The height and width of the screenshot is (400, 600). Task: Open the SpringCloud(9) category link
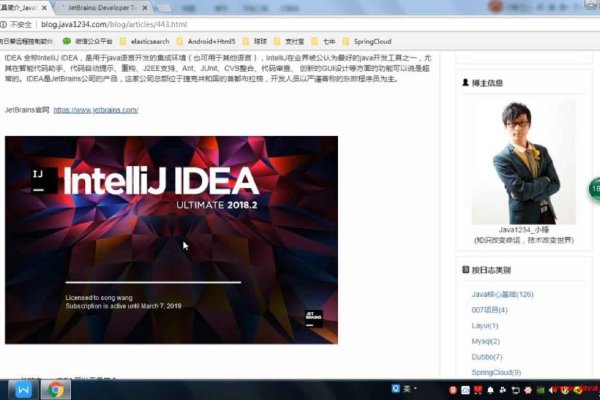[496, 372]
